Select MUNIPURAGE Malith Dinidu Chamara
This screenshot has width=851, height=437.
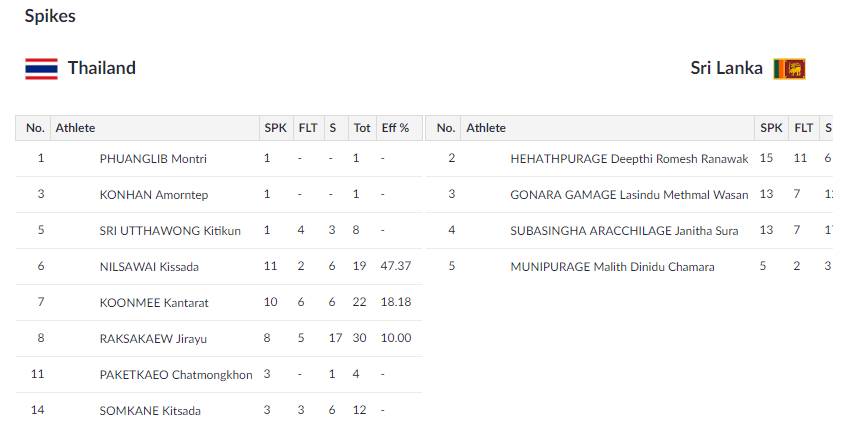coord(612,266)
